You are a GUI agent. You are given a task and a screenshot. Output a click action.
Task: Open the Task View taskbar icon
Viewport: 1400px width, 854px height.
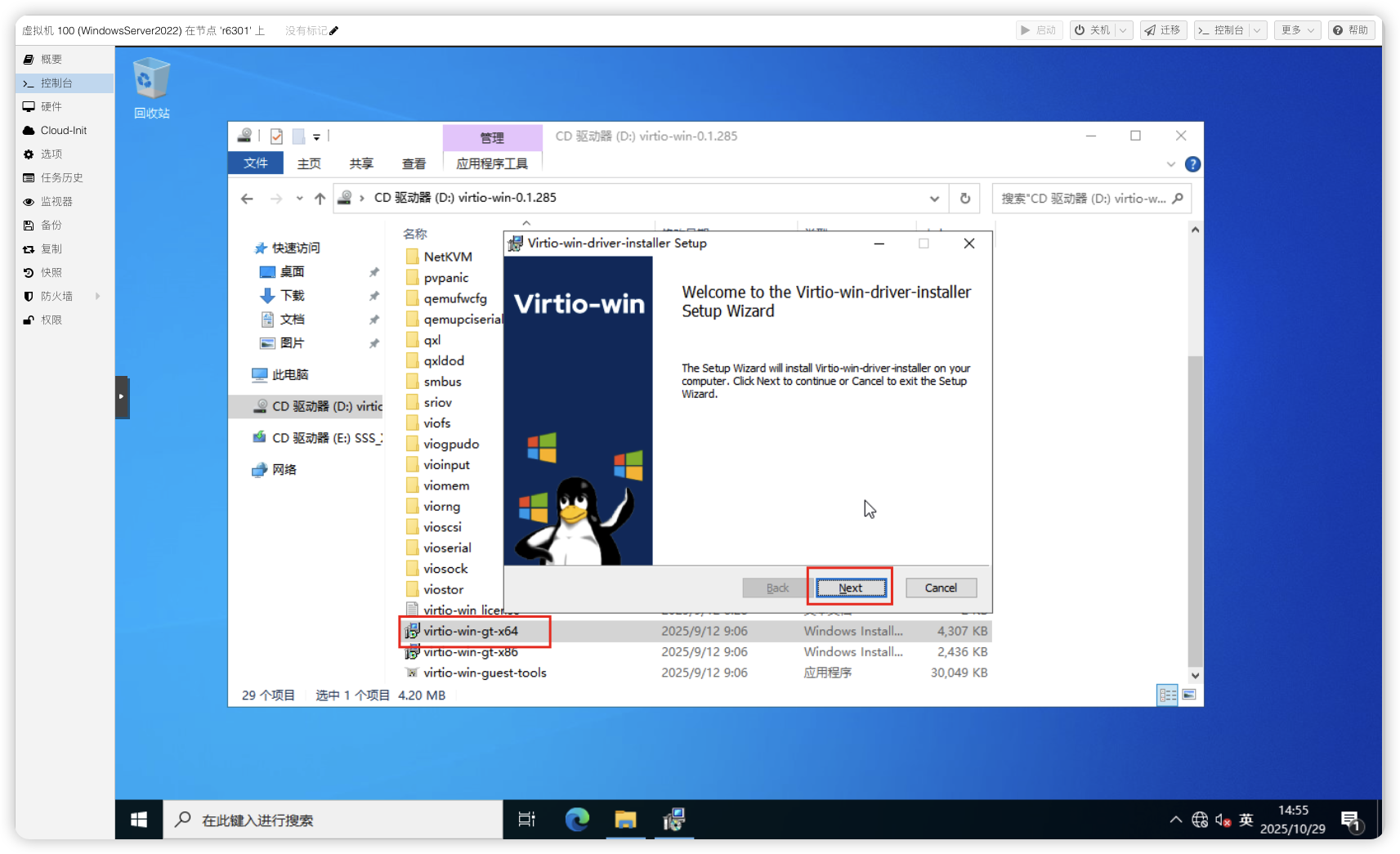[527, 819]
